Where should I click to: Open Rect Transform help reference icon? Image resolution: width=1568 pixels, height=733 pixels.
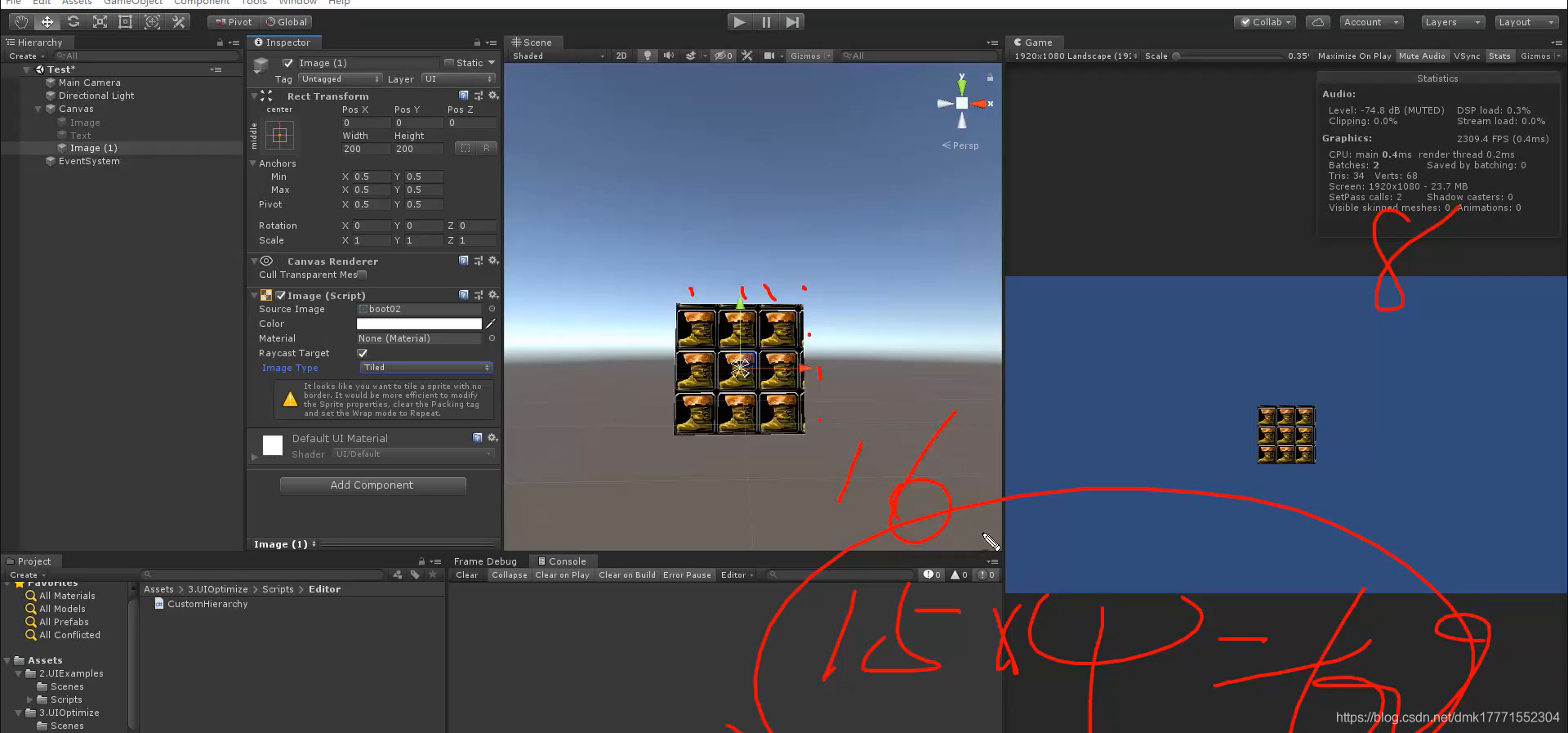tap(464, 96)
